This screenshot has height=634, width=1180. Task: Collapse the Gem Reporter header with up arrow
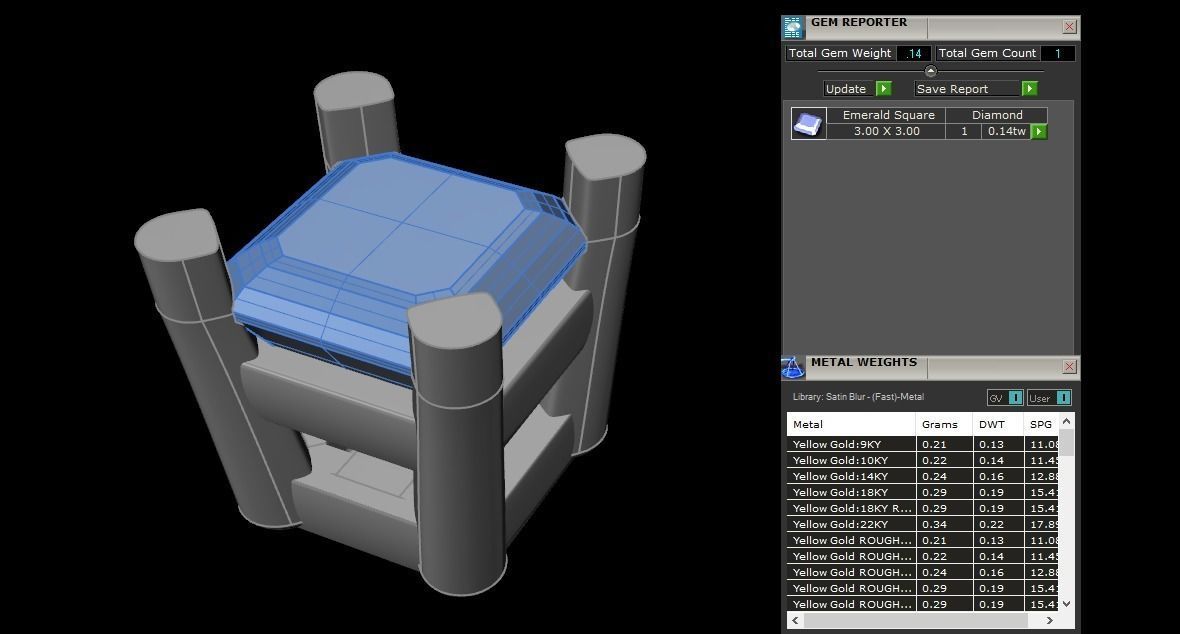(931, 72)
